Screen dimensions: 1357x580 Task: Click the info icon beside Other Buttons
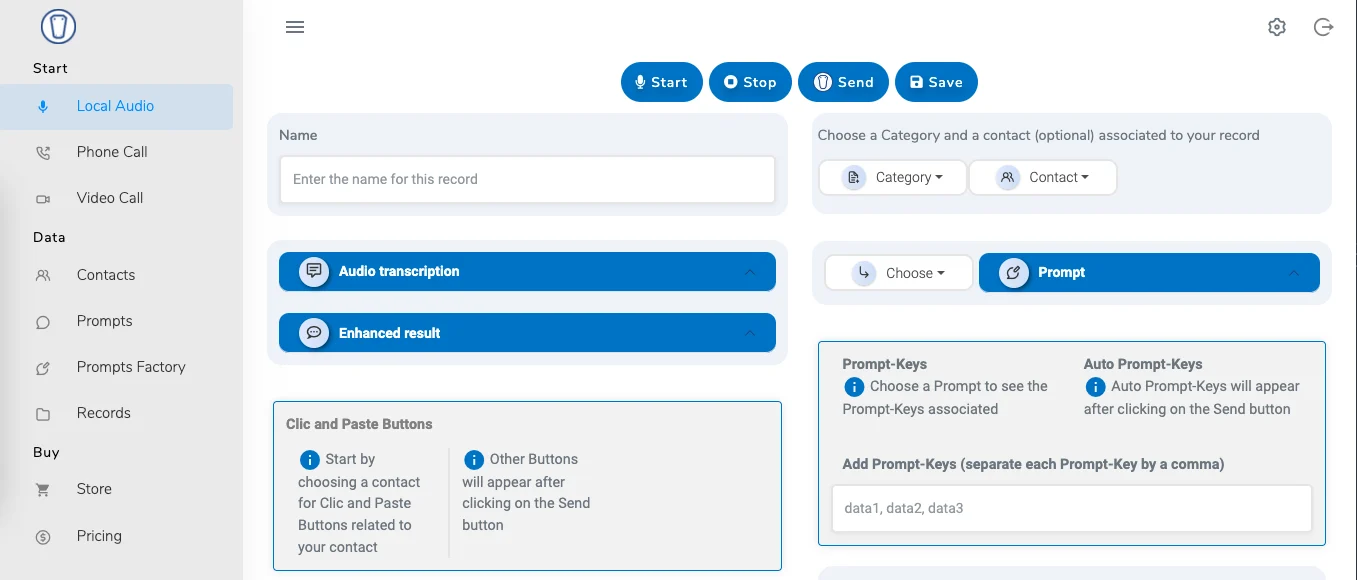[475, 460]
